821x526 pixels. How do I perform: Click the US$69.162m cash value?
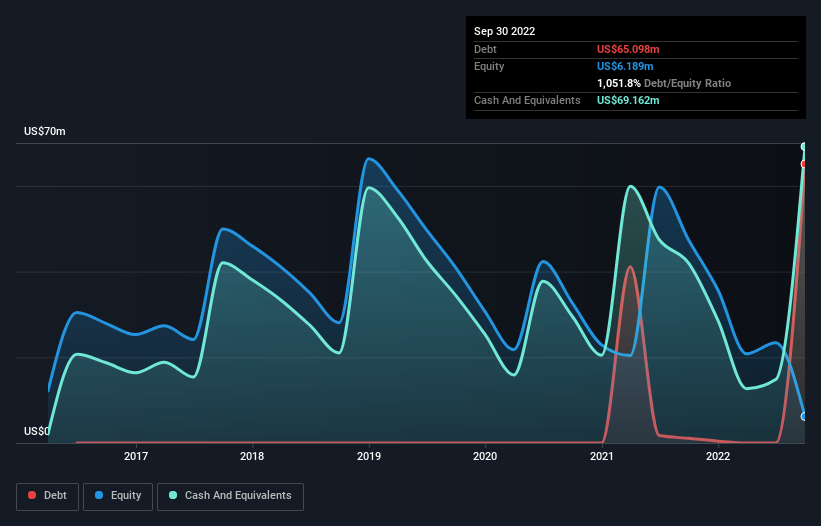[628, 100]
